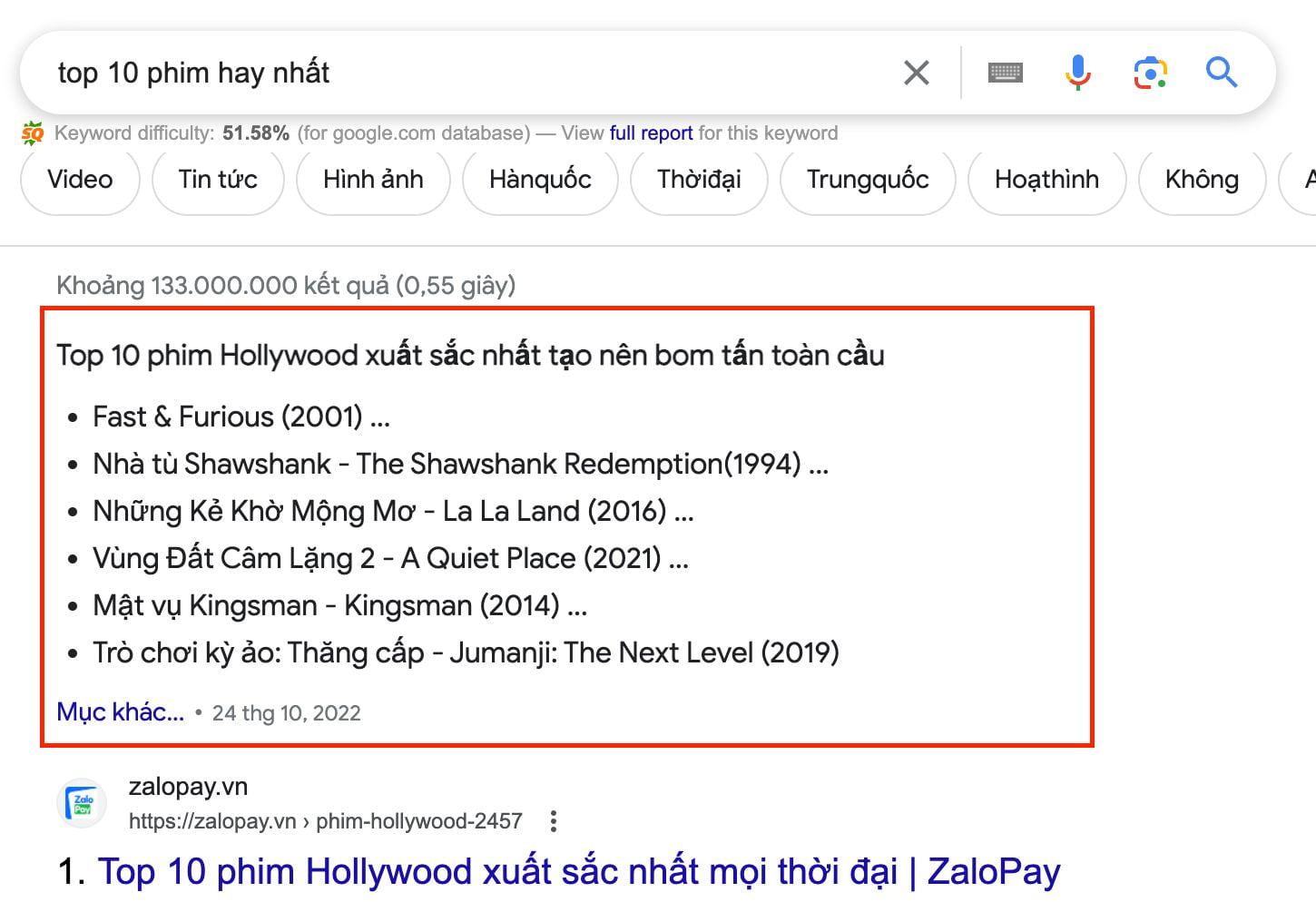Select the Không filter chip
The width and height of the screenshot is (1316, 902).
click(x=1202, y=180)
